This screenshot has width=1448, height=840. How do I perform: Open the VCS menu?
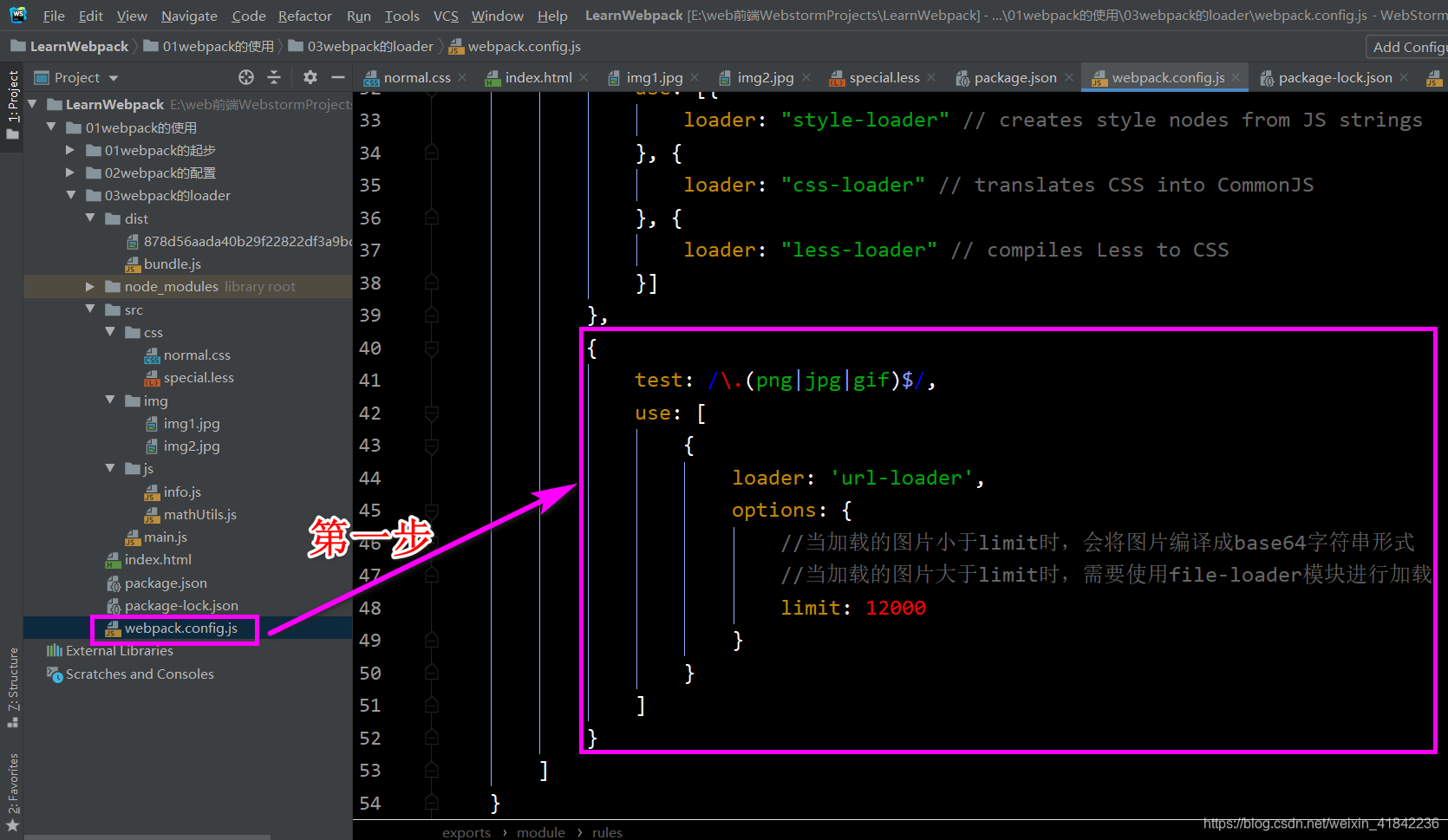coord(446,16)
